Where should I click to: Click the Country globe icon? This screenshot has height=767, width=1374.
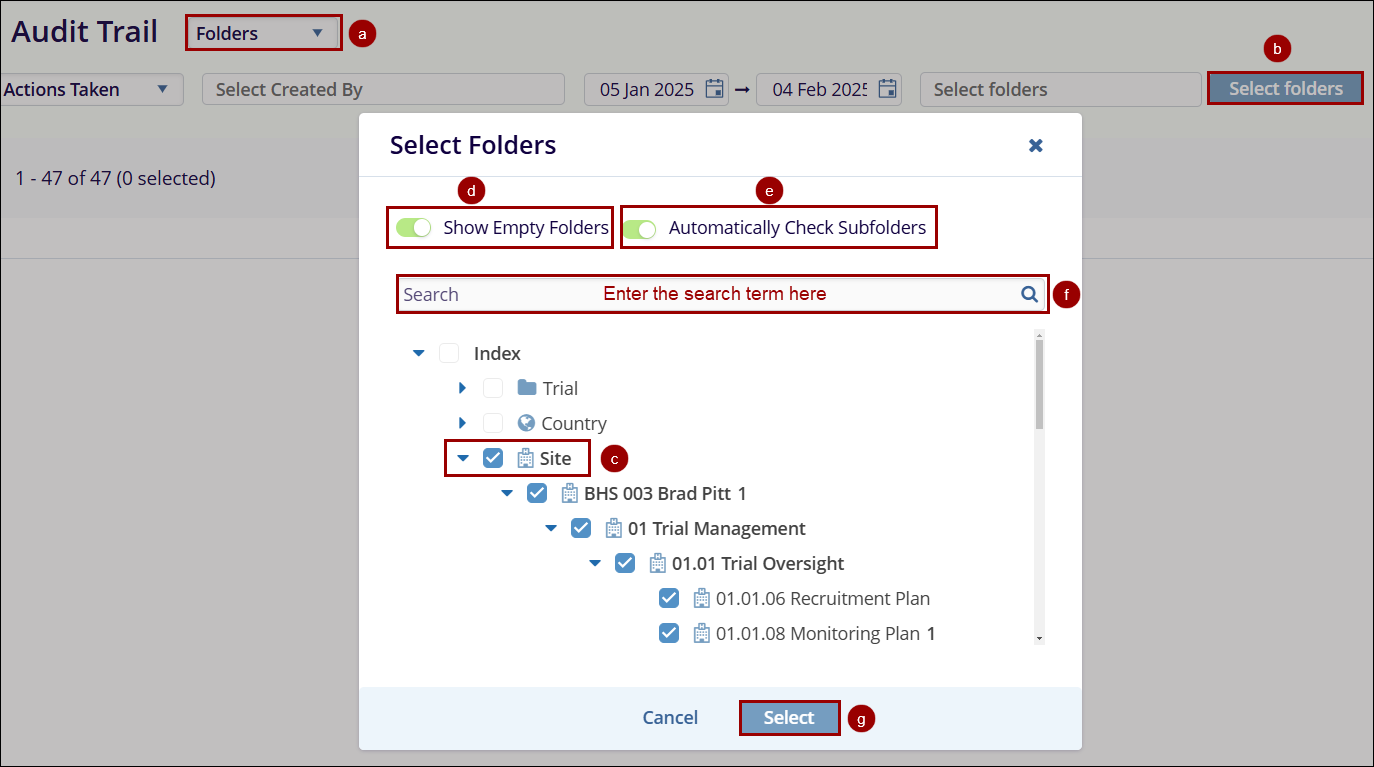tap(527, 423)
